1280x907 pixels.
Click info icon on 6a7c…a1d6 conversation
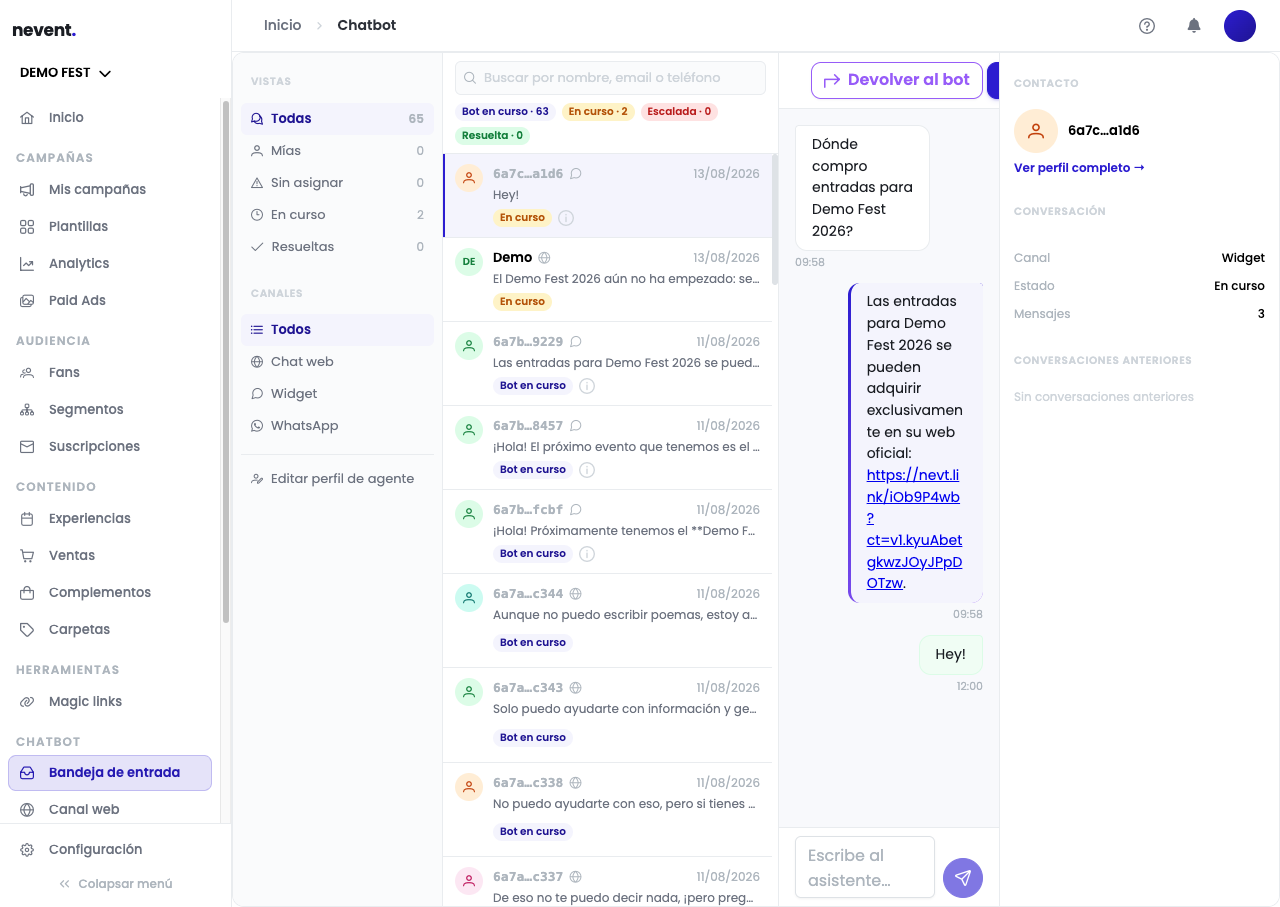pos(566,218)
